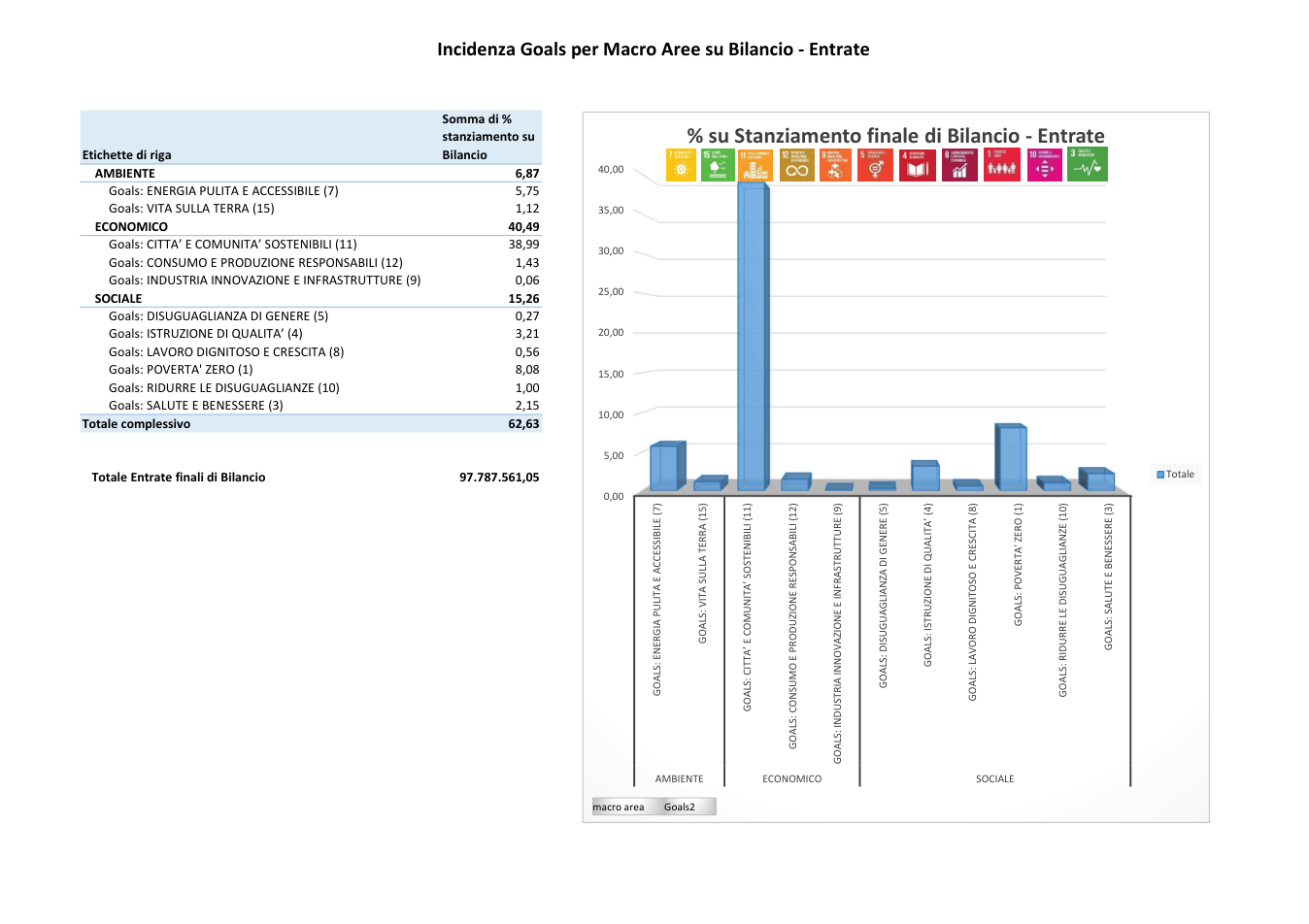Click the 'Etichette di riga' header
The height and width of the screenshot is (924, 1309).
[126, 155]
